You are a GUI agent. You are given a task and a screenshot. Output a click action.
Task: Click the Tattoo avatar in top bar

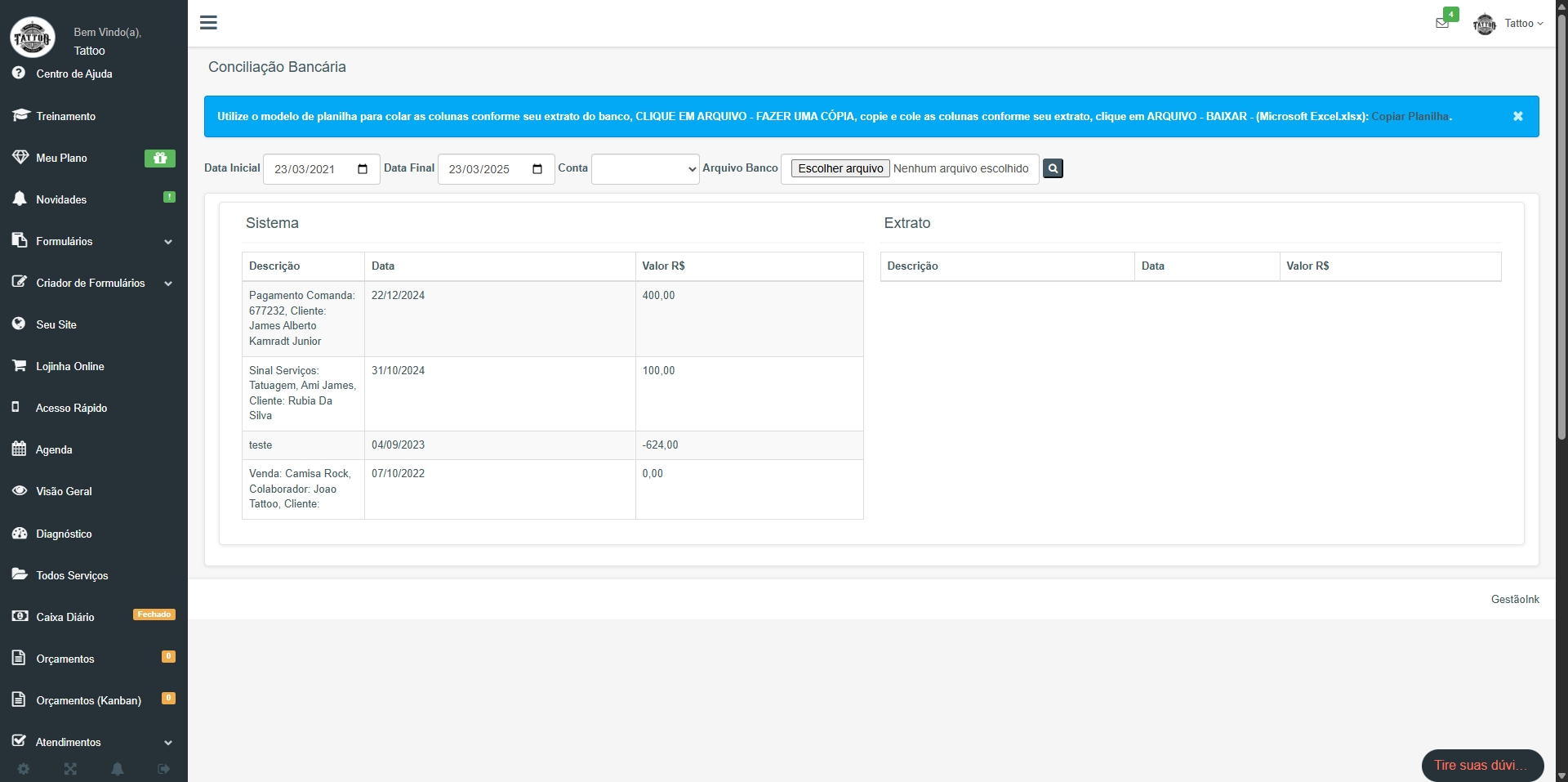[1484, 24]
